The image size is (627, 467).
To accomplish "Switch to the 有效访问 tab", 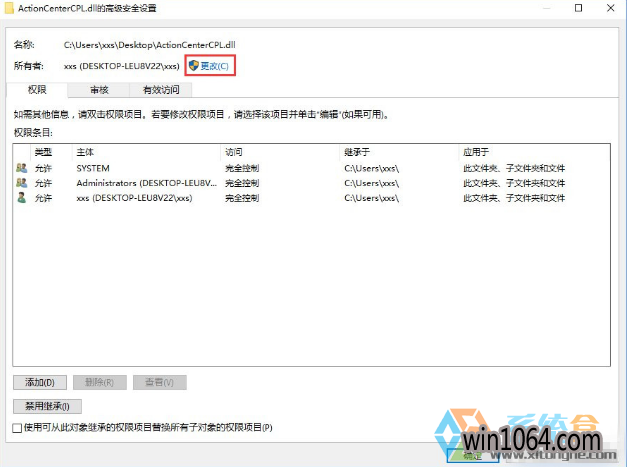I will pyautogui.click(x=161, y=90).
